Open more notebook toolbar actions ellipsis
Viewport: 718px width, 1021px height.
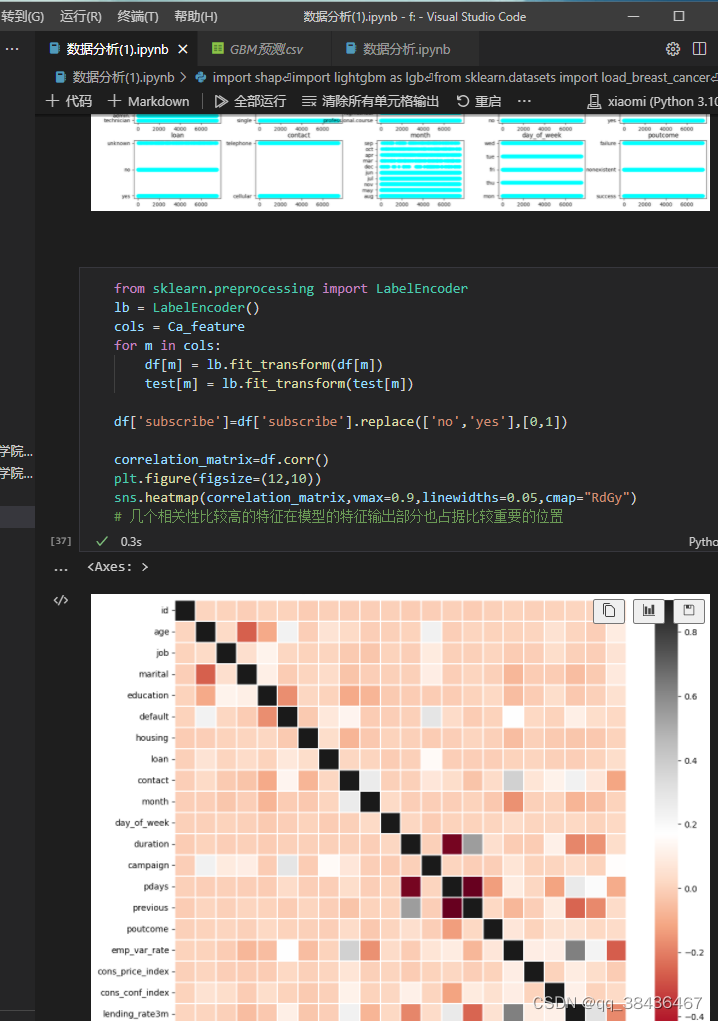(524, 101)
